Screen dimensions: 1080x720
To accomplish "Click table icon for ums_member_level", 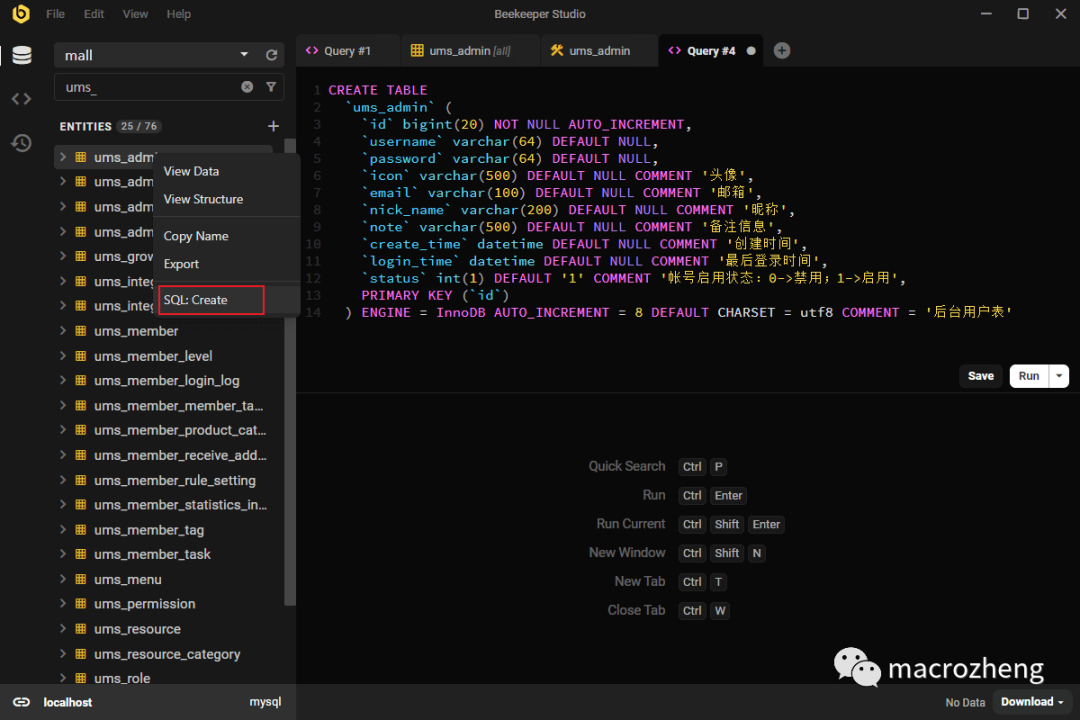I will [x=81, y=356].
